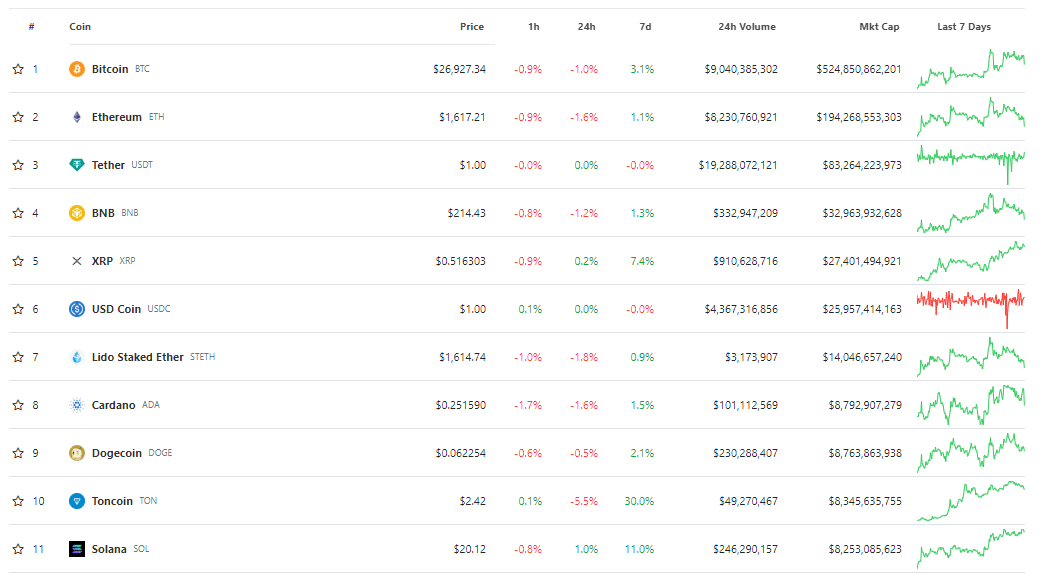This screenshot has height=574, width=1042.
Task: Click BNB market cap $32,963,932,628
Action: click(x=862, y=213)
